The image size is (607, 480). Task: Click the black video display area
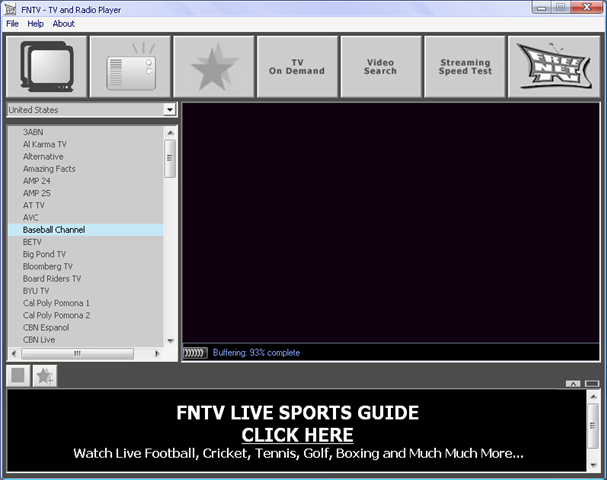click(x=391, y=223)
